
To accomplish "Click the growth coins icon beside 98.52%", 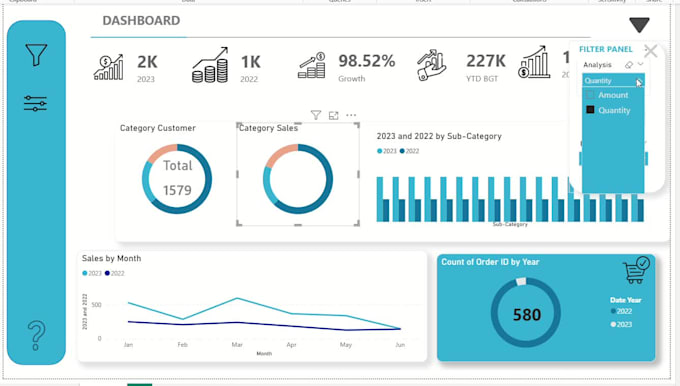I will point(312,65).
